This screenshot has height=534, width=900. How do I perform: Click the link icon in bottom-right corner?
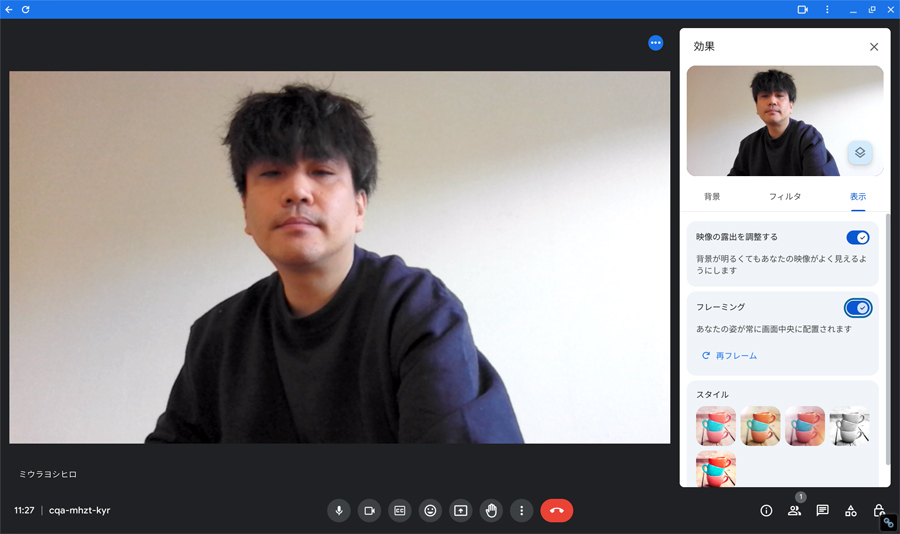tap(889, 523)
